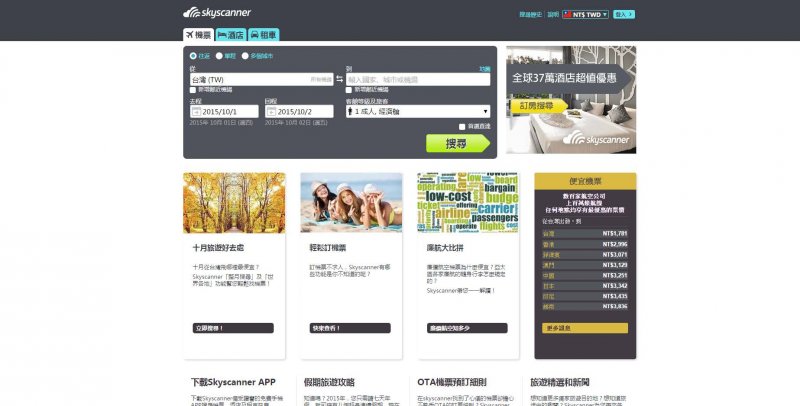Viewport: 800px width, 406px height.
Task: Click the 便宜機票 panel header
Action: (585, 181)
